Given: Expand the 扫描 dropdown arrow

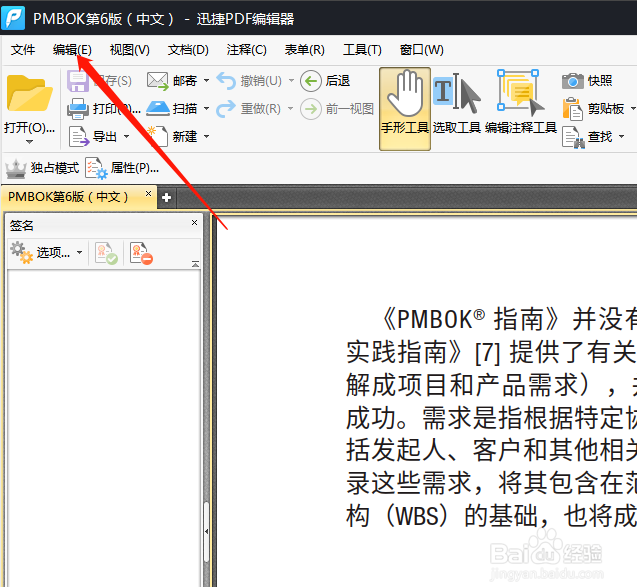Looking at the screenshot, I should (206, 108).
